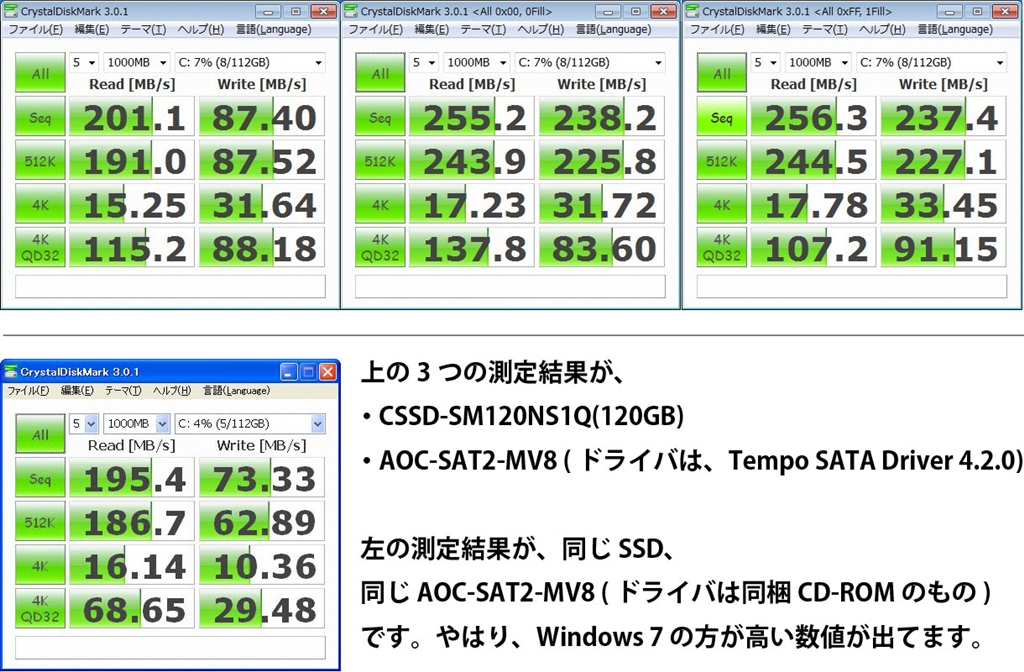Open test count dropdown in 0Fill window
Viewport: 1024px width, 672px height.
424,63
